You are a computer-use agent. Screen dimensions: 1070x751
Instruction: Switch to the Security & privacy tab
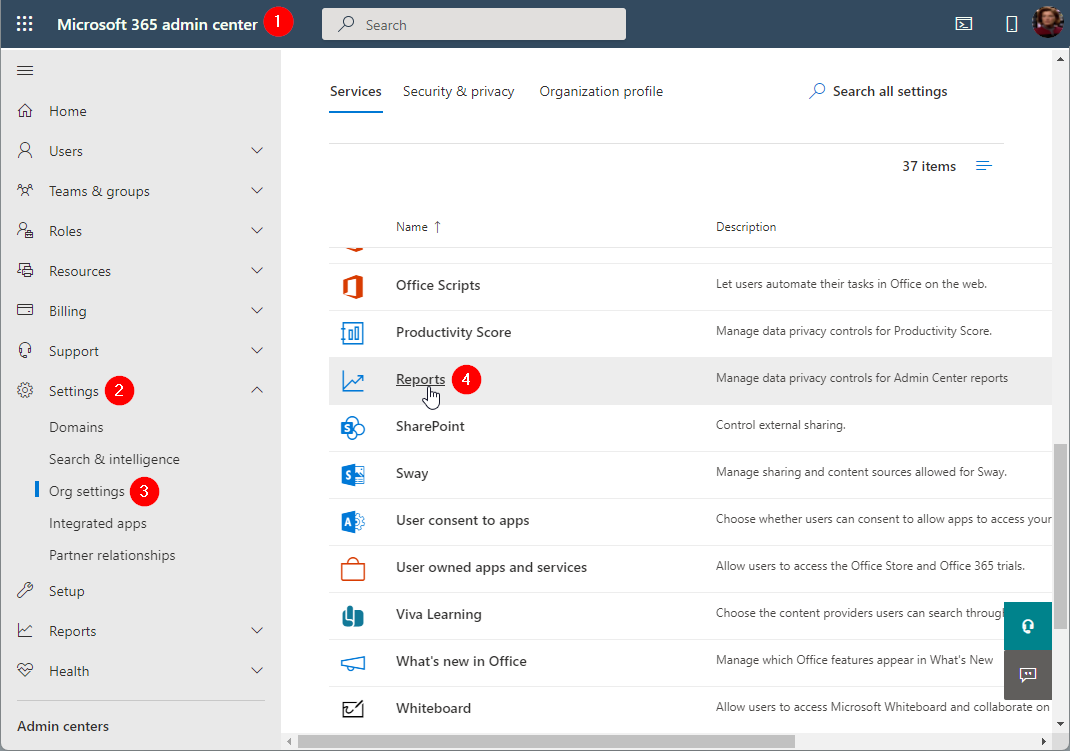(x=458, y=91)
